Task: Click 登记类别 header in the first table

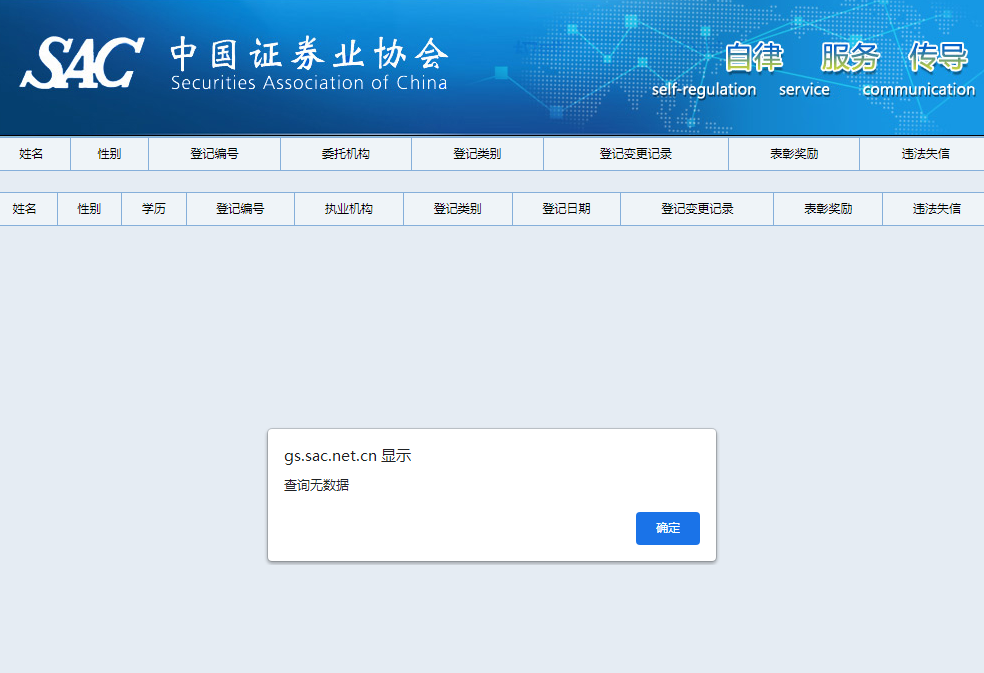Action: [477, 154]
